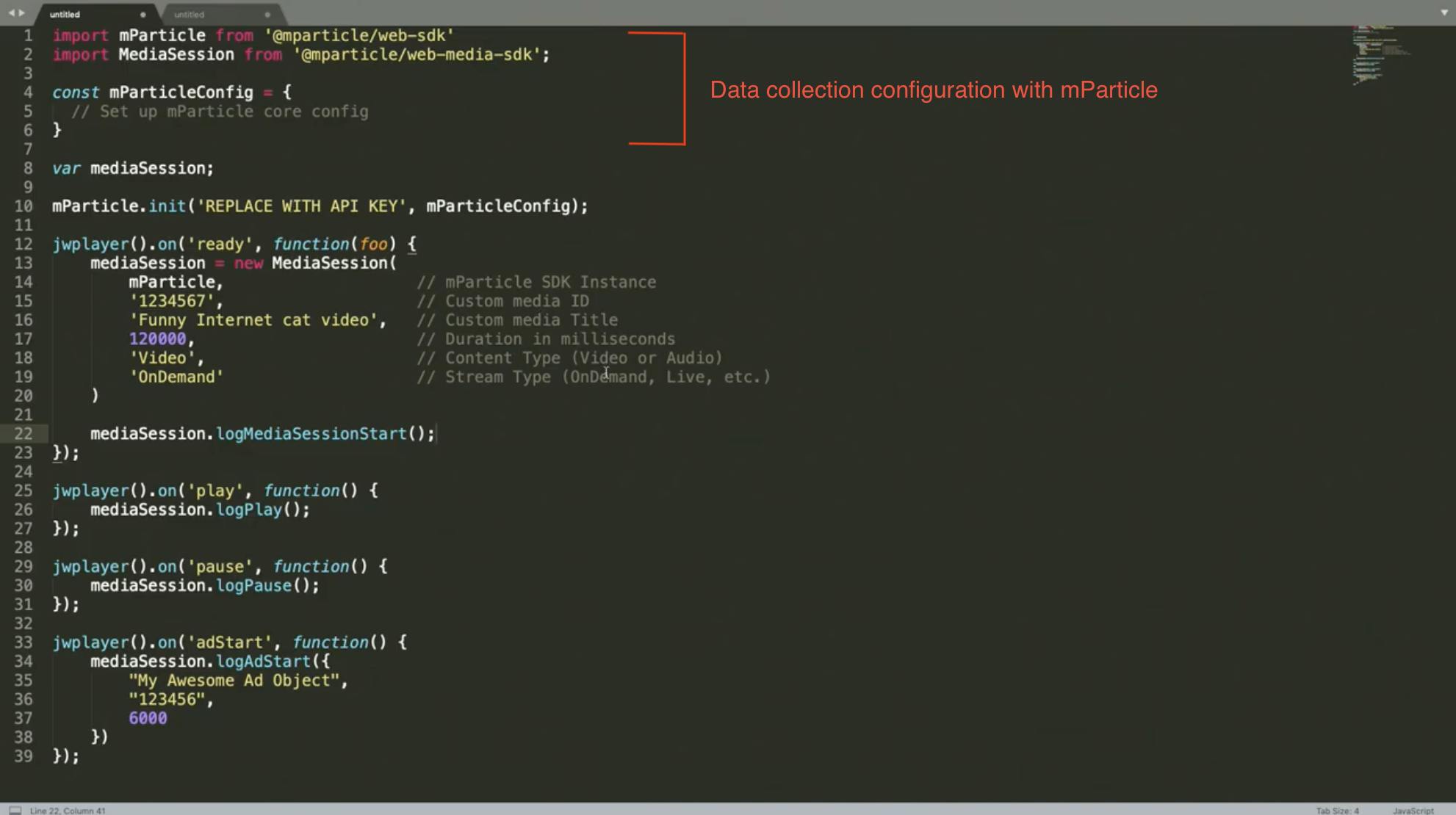Click 'logMediaSessionStart' method call
Screen dimensions: 1456x815
tap(311, 434)
